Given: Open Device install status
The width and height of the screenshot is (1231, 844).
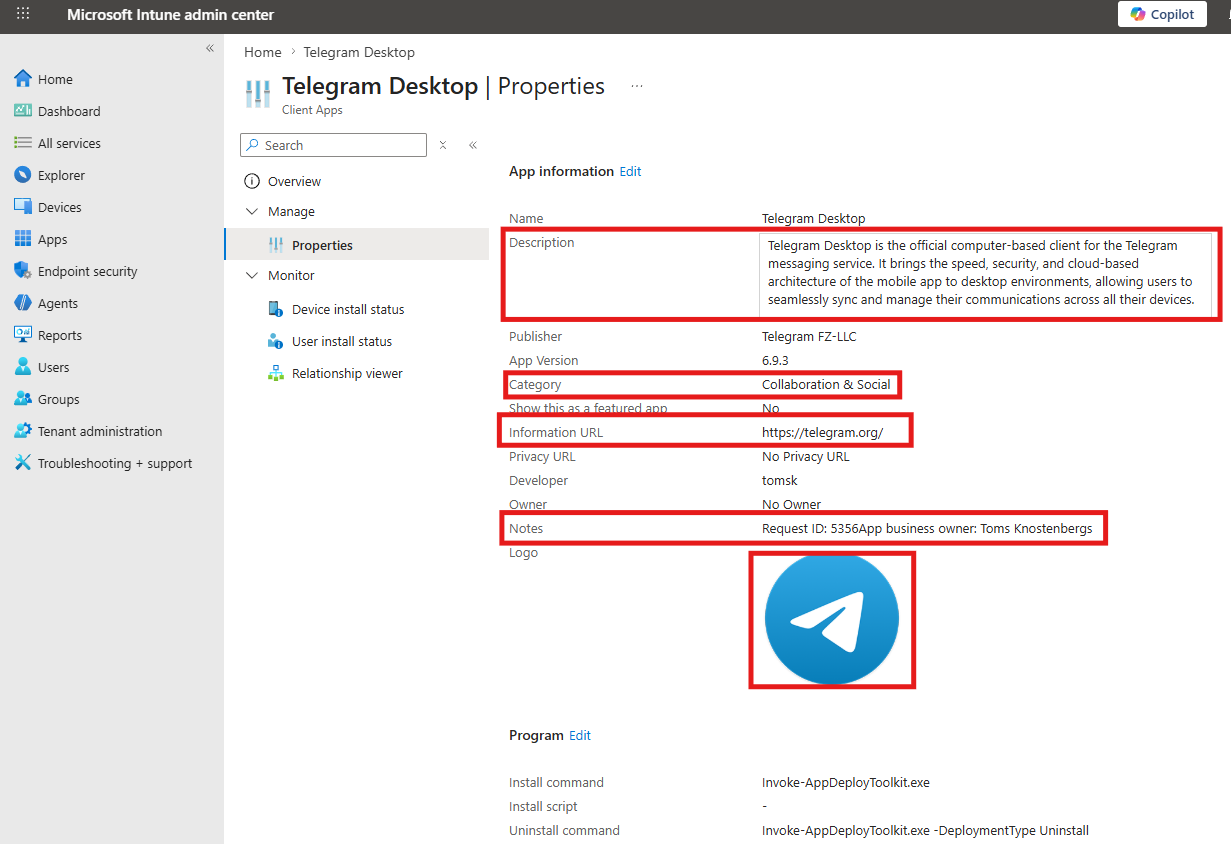Looking at the screenshot, I should tap(348, 309).
